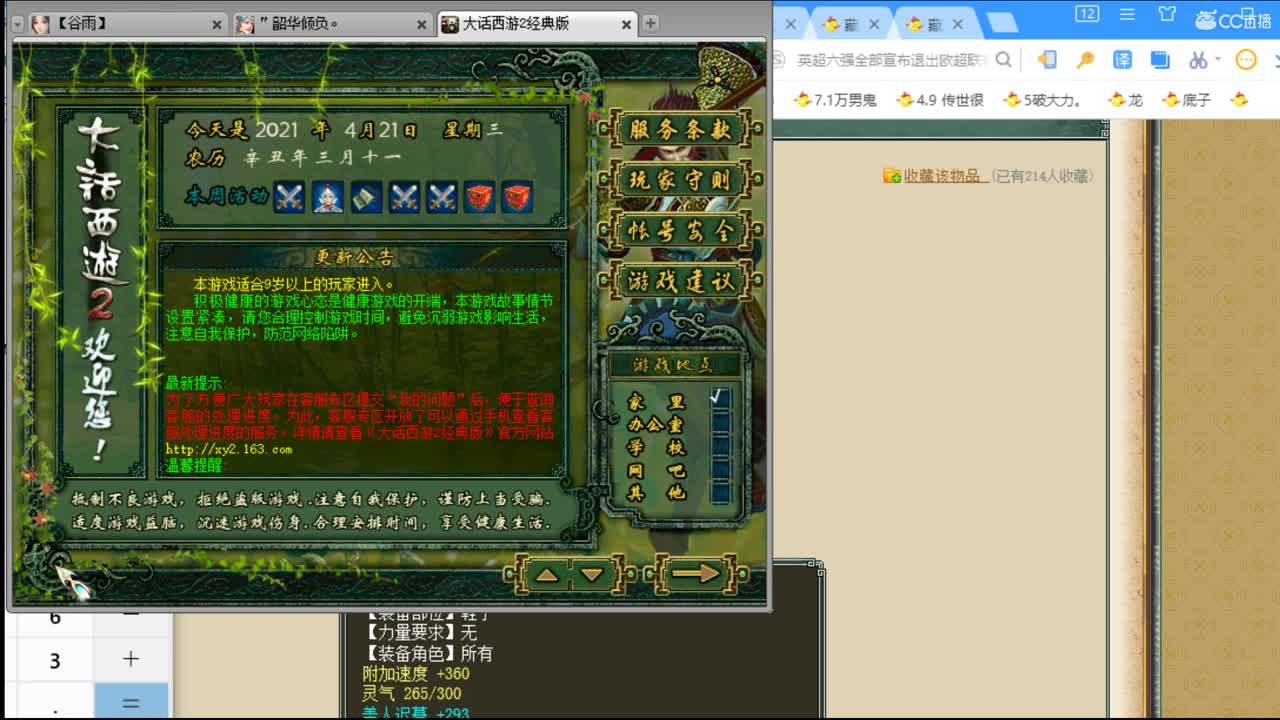Open the 服务条款 button

(x=680, y=129)
